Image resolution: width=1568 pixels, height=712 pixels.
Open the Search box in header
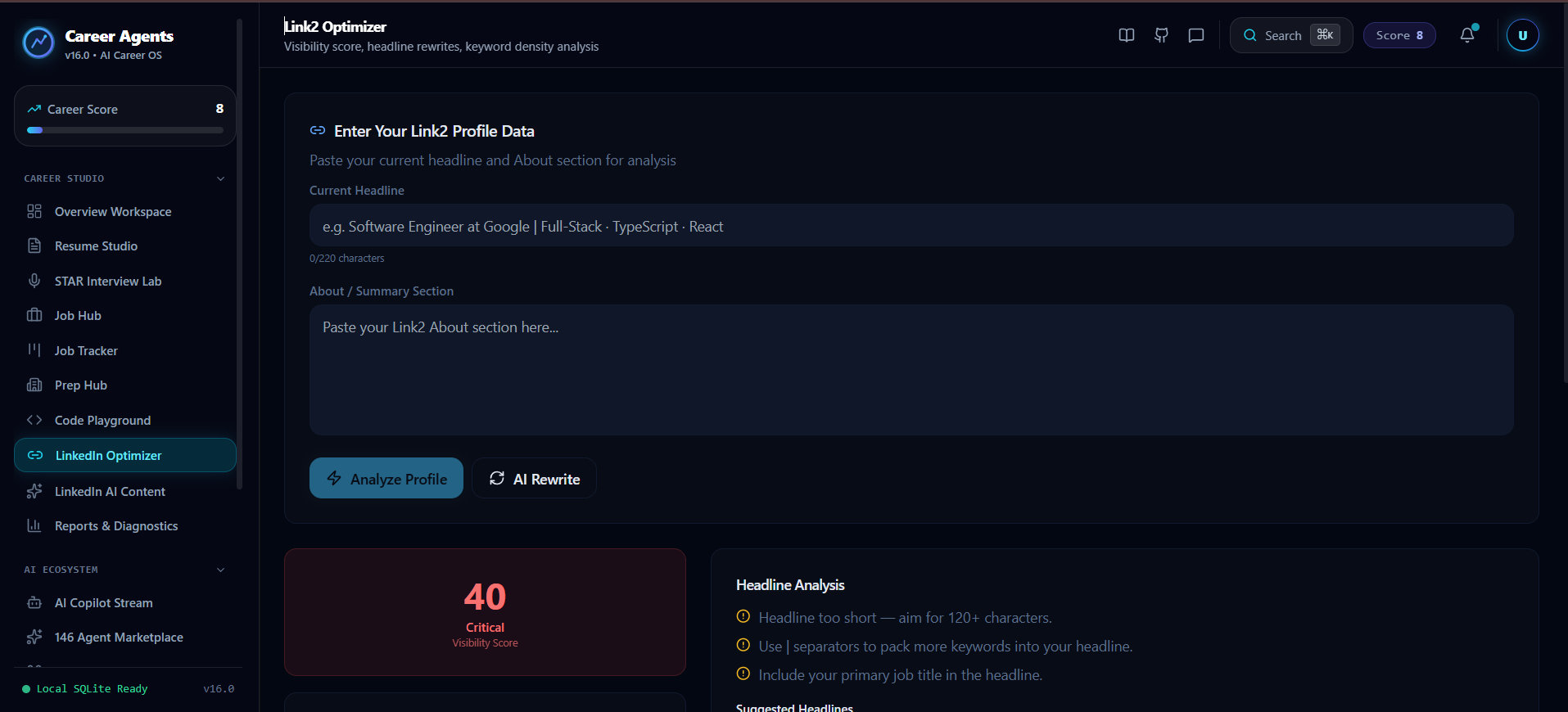point(1291,35)
